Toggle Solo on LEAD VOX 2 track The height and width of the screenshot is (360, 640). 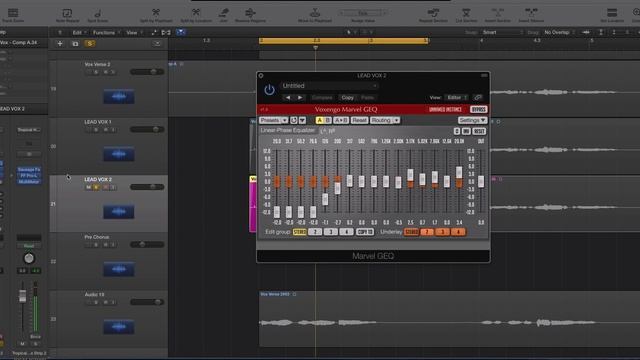point(96,187)
